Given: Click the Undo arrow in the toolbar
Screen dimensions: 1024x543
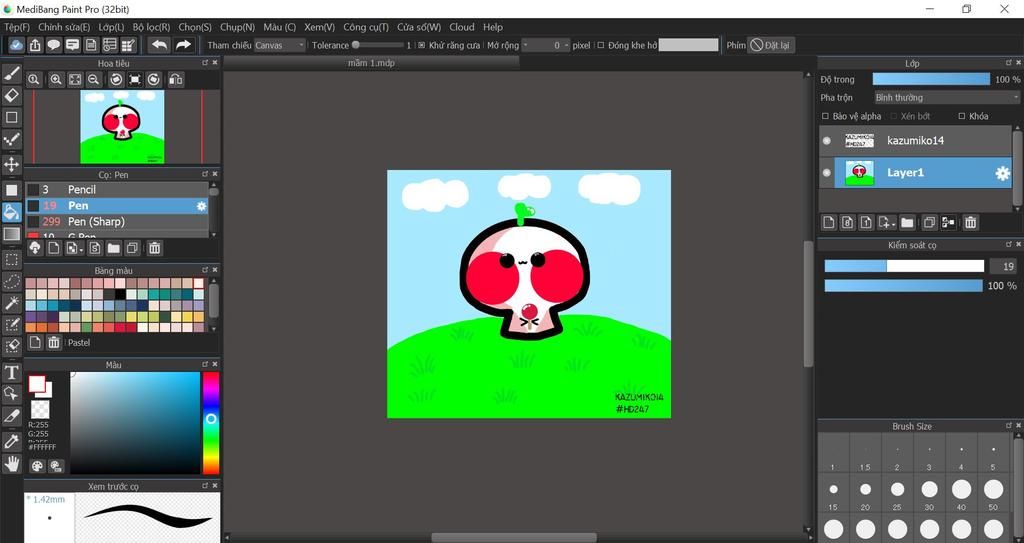Looking at the screenshot, I should tap(159, 44).
